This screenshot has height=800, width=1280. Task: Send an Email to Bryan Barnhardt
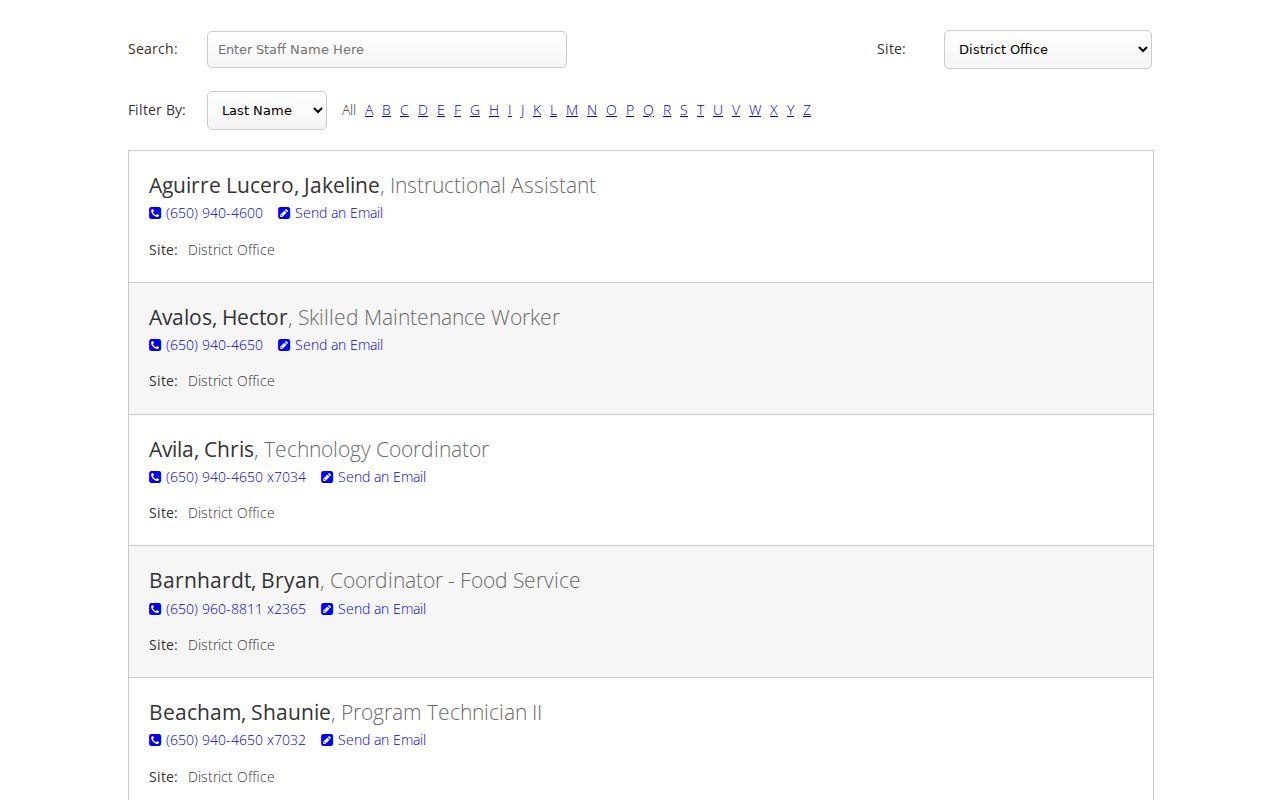[x=382, y=609]
